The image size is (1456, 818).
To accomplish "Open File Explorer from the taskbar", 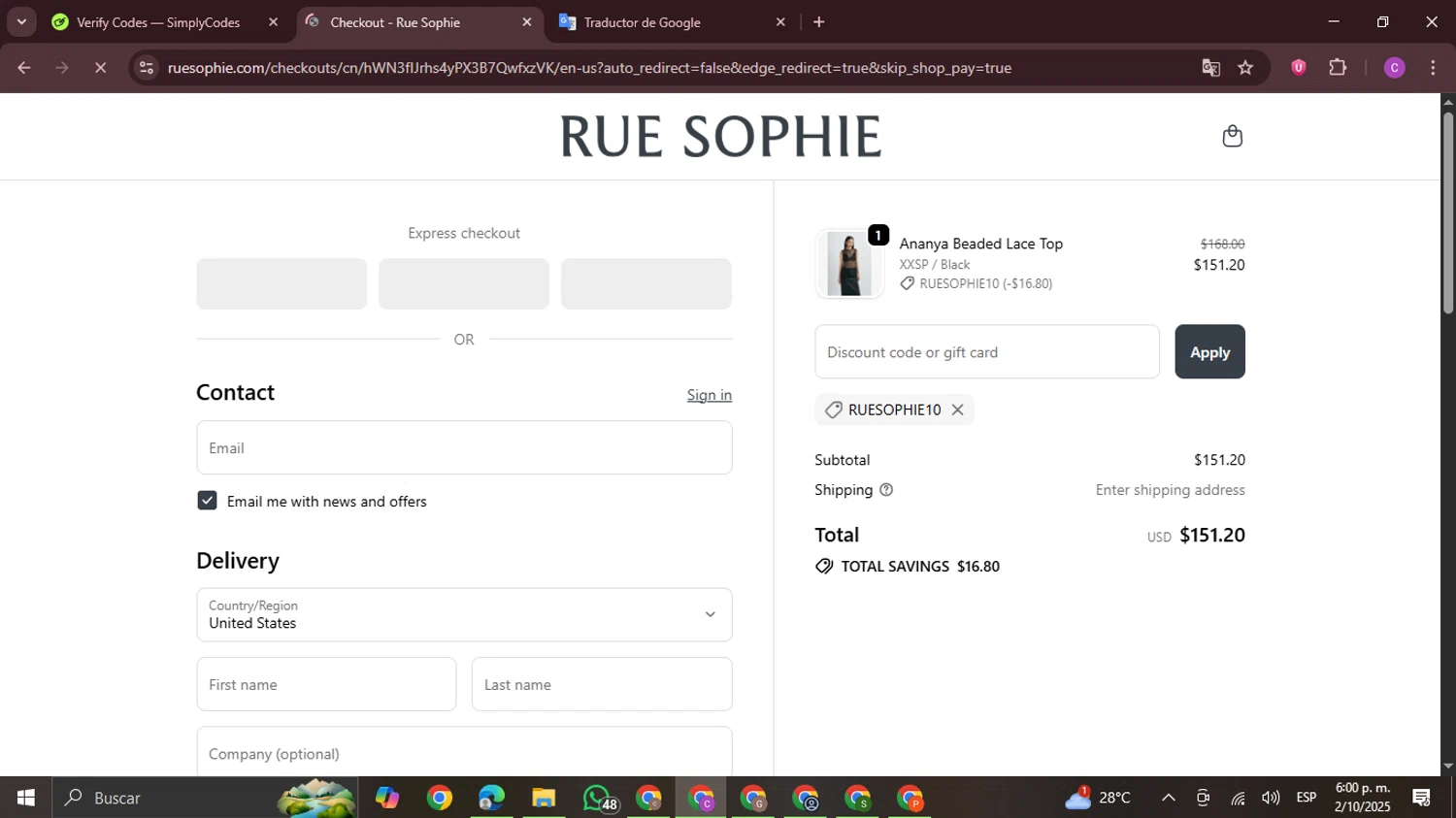I will pos(544,798).
